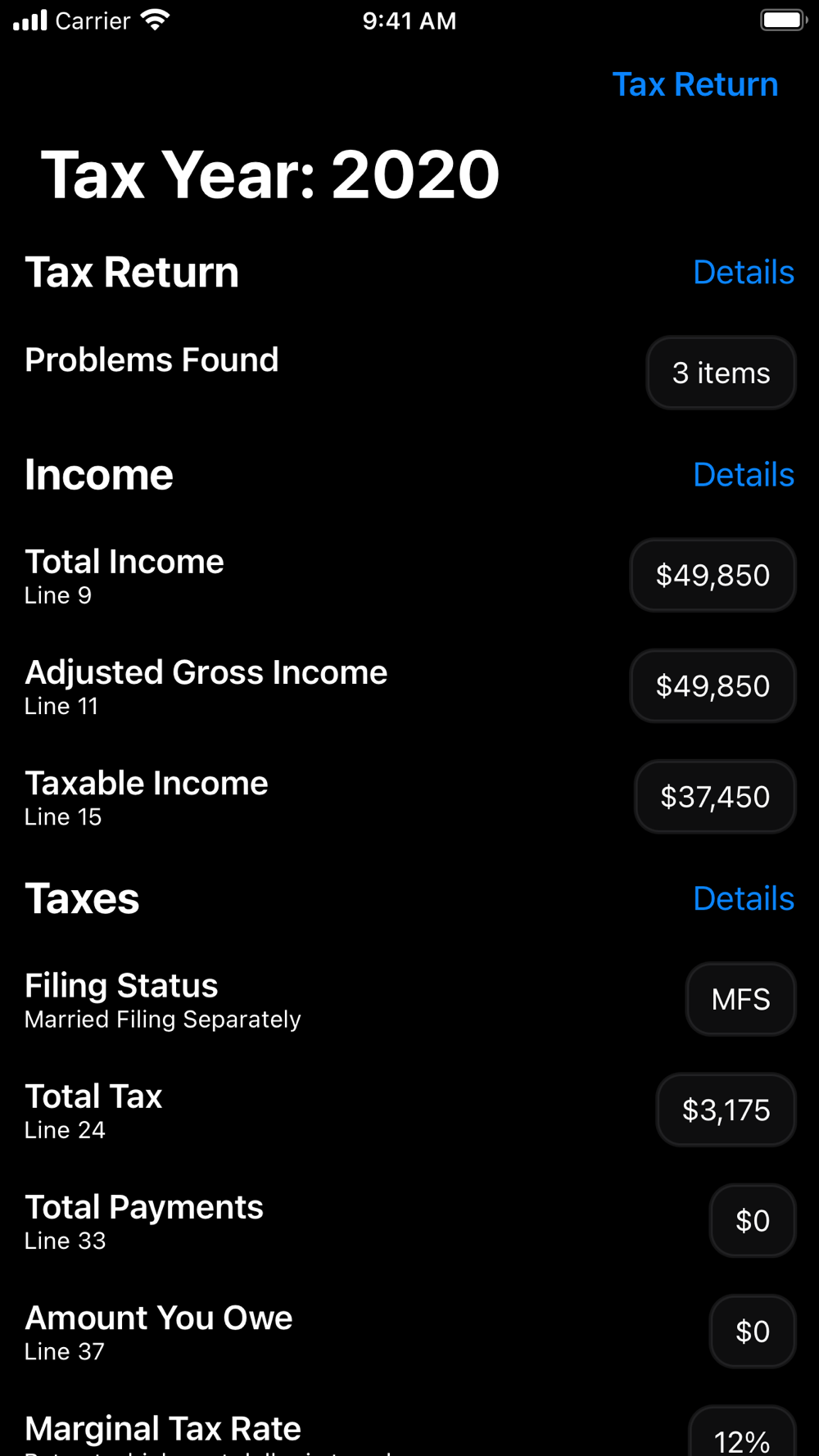Image resolution: width=819 pixels, height=1456 pixels.
Task: Tap the Total Payments $0 value
Action: point(753,1220)
